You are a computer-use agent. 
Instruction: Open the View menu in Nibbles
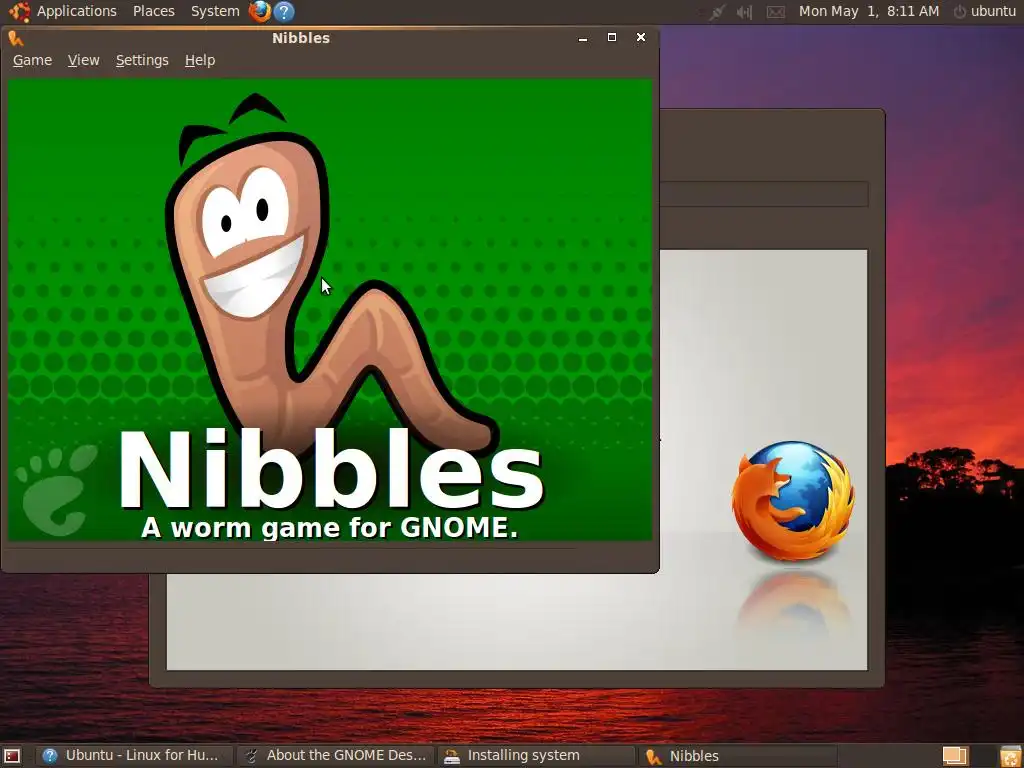(84, 60)
